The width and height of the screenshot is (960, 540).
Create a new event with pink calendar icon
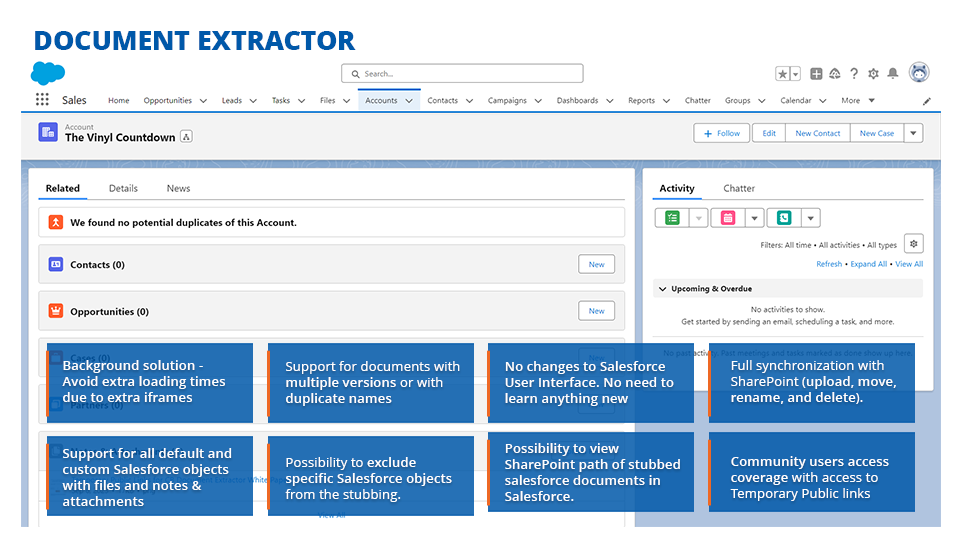[728, 218]
